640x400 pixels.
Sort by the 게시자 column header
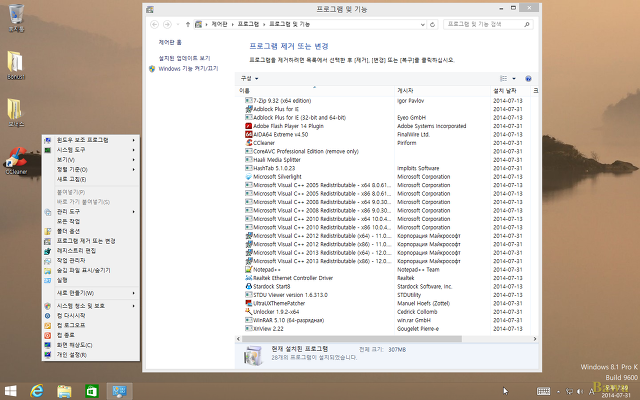[x=442, y=90]
